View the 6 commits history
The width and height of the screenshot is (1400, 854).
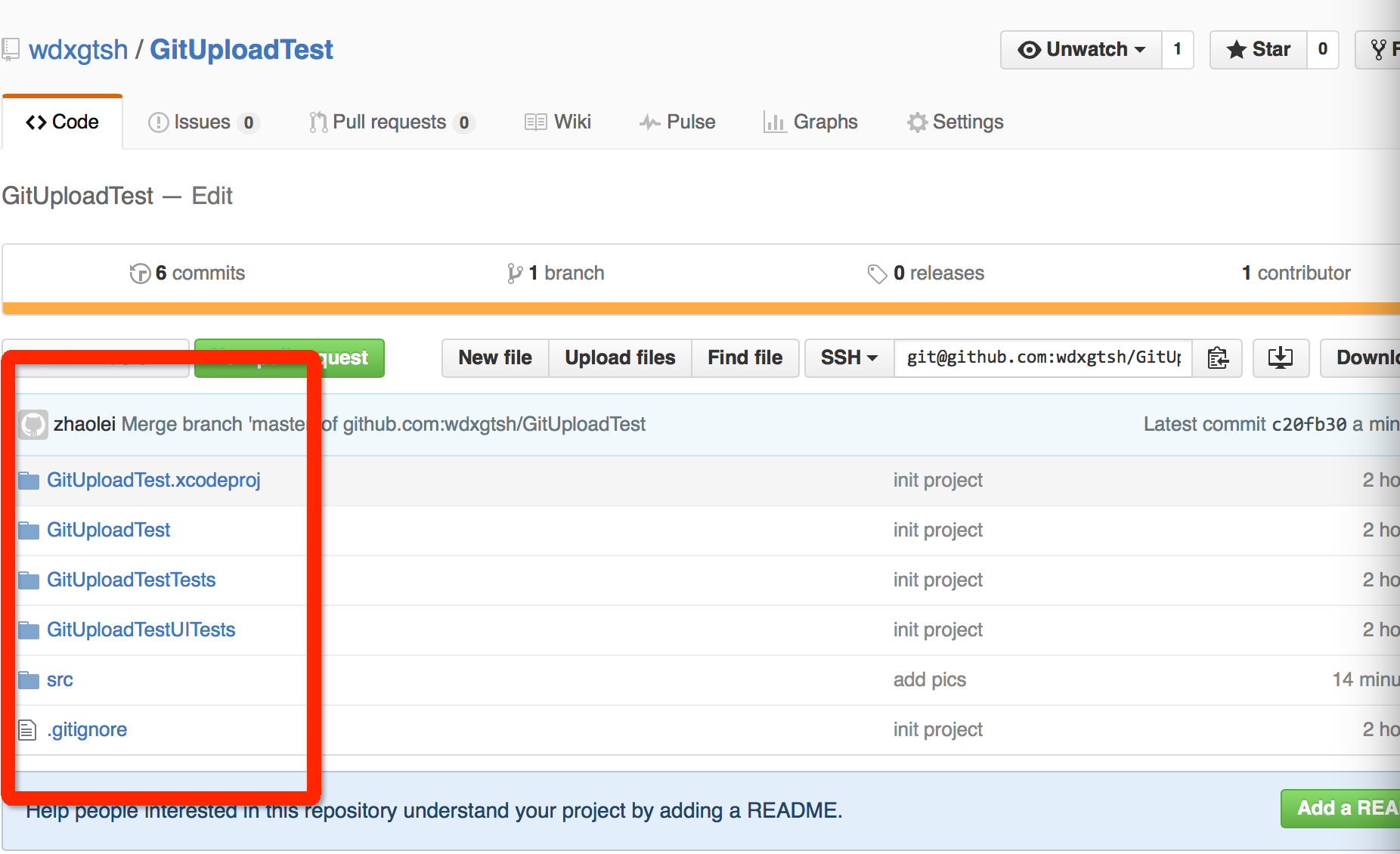[187, 274]
